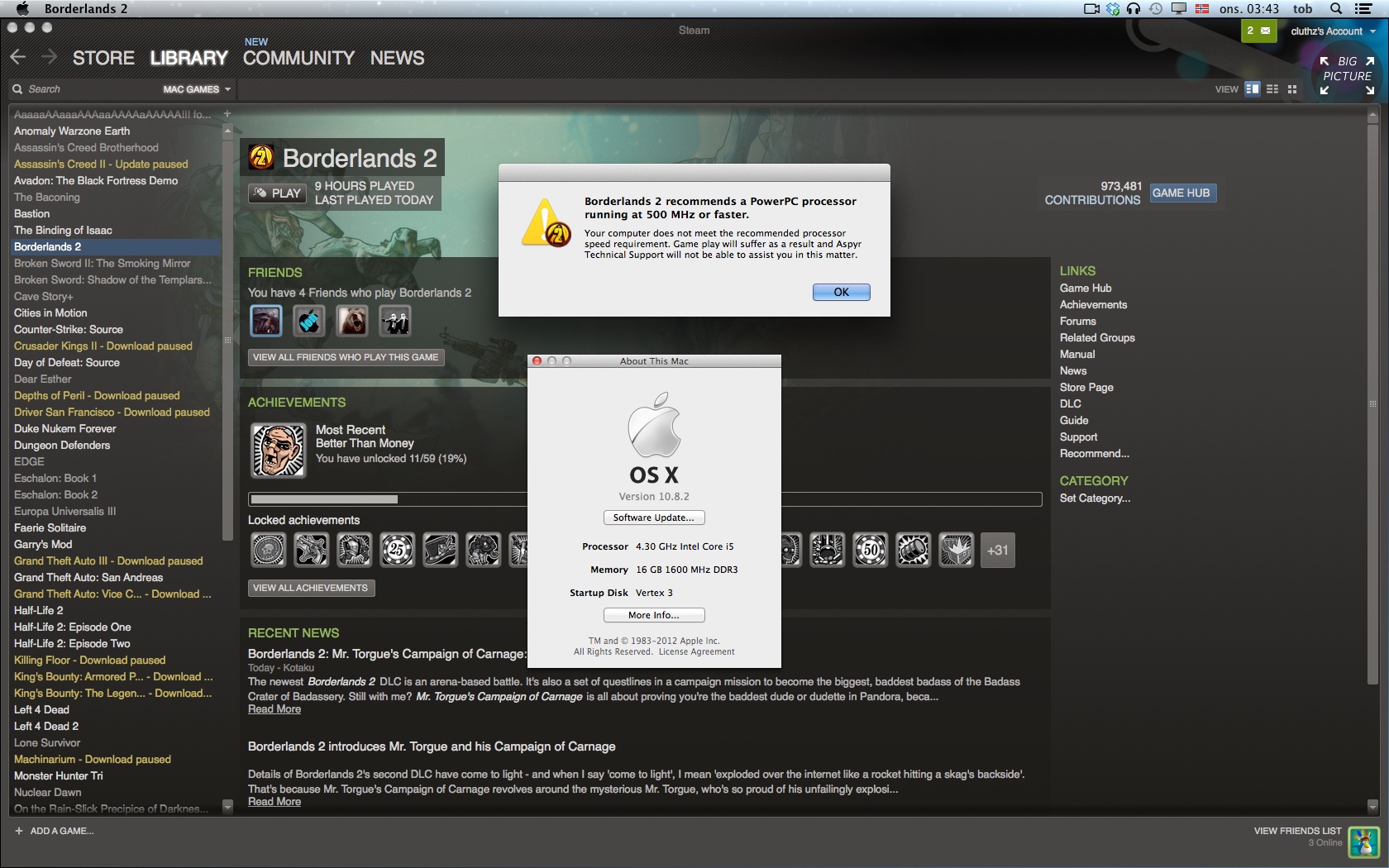
Task: Click ADD A GAME
Action: pos(55,831)
